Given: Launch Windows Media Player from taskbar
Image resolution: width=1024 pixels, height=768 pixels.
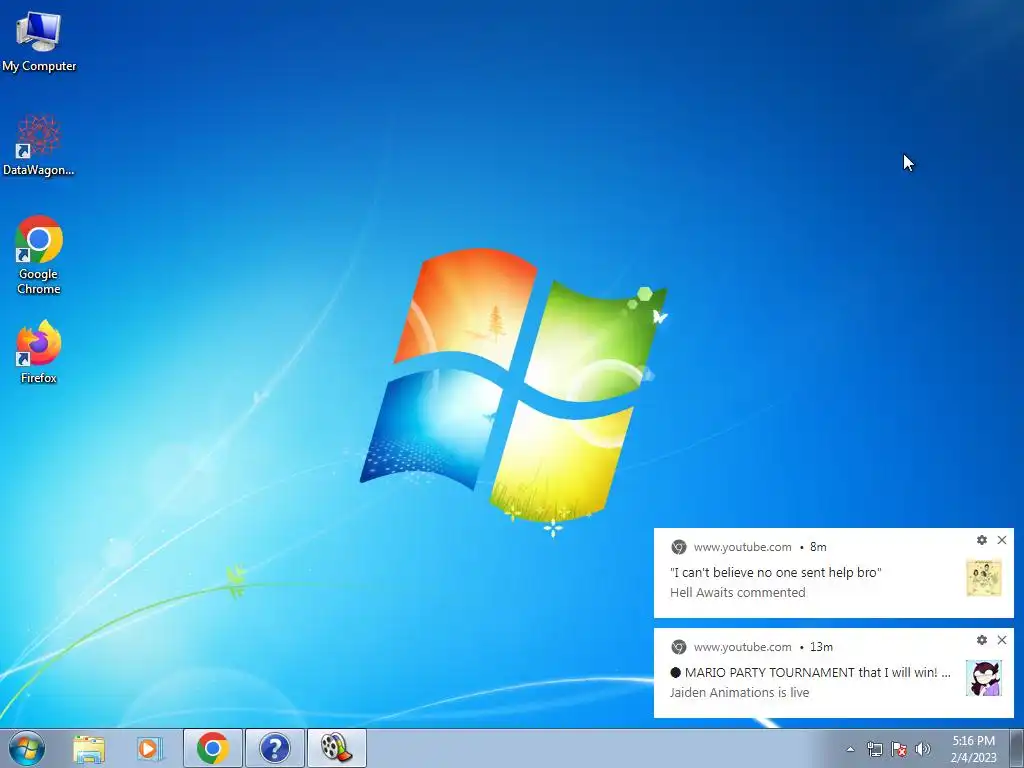Looking at the screenshot, I should pos(150,748).
